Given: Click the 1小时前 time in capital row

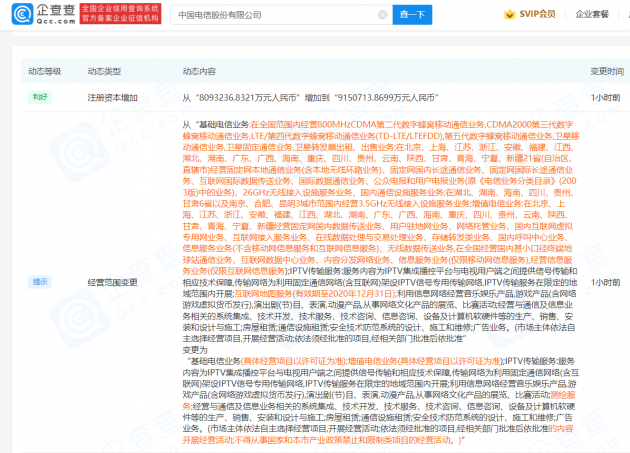Looking at the screenshot, I should tap(606, 97).
